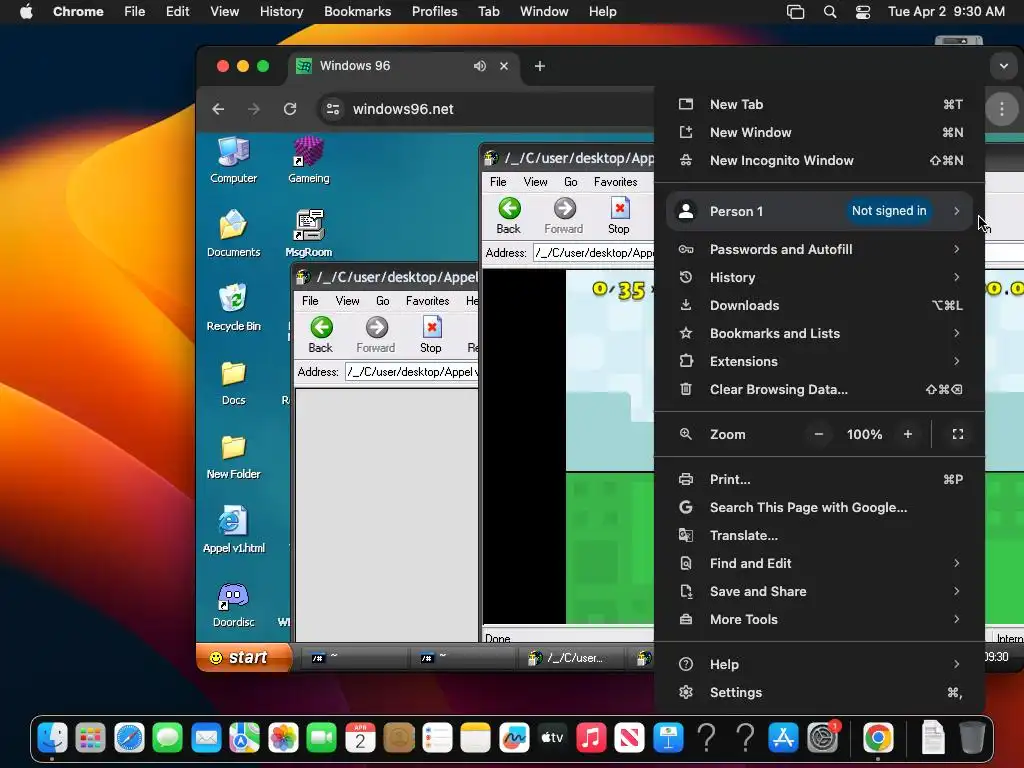
Task: Open System Settings from the Dock
Action: point(822,739)
